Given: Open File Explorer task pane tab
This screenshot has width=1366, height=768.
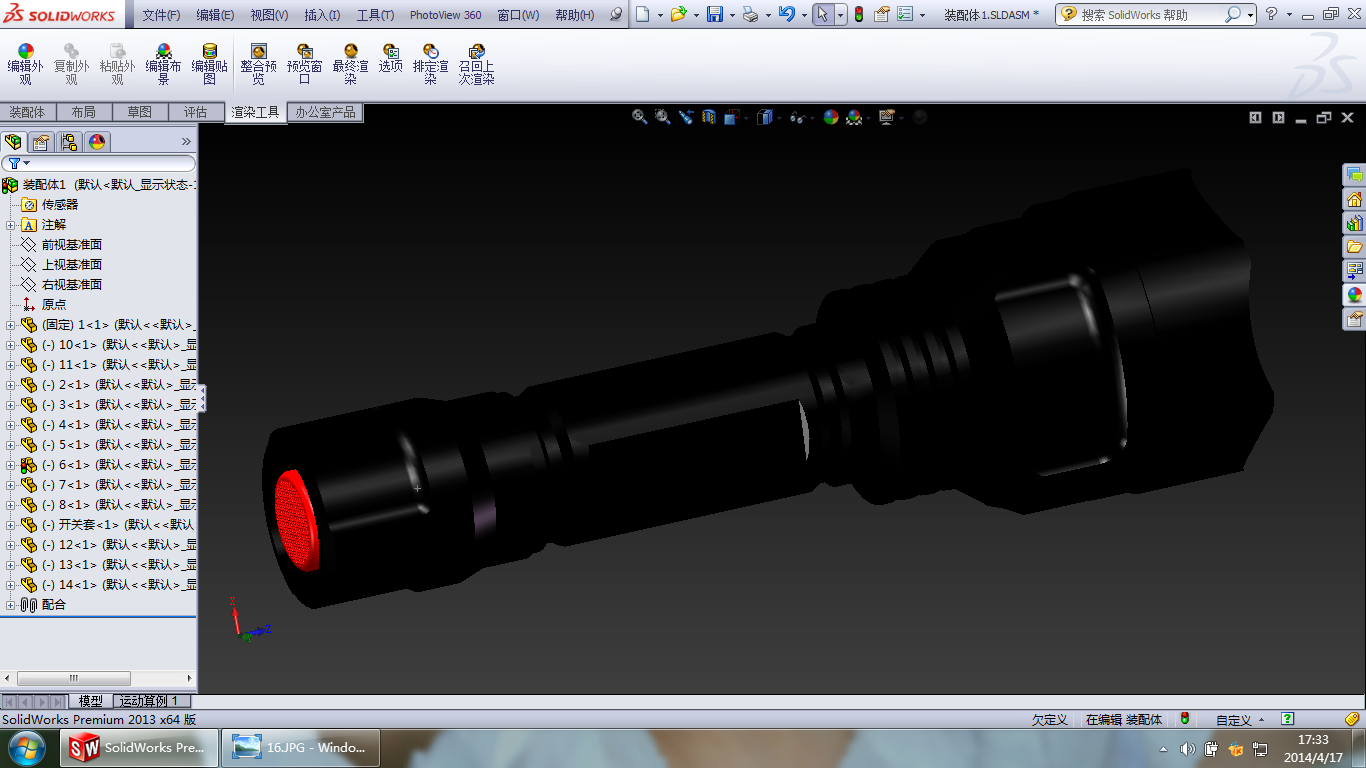Looking at the screenshot, I should 1355,247.
